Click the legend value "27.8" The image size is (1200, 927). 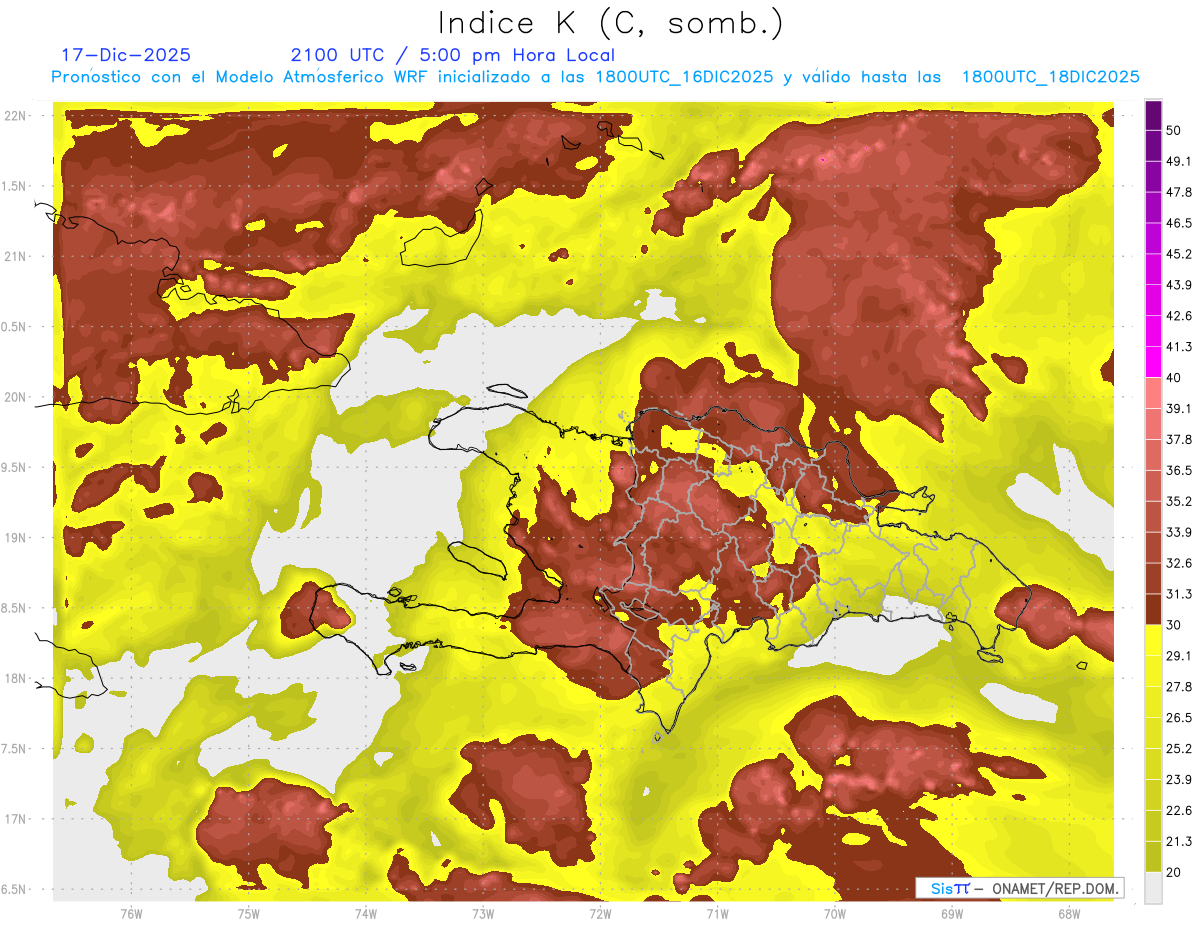(1179, 686)
